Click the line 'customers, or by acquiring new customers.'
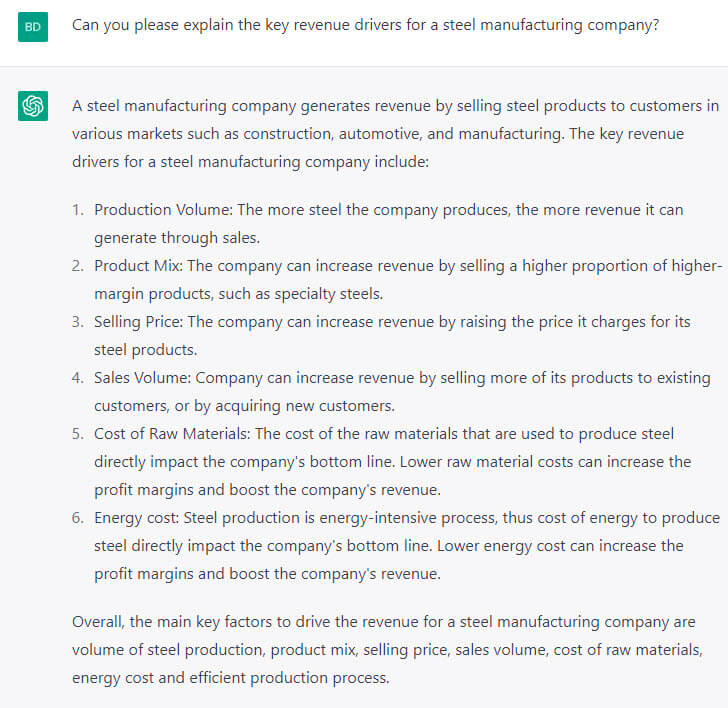Viewport: 728px width, 708px height. (x=244, y=406)
